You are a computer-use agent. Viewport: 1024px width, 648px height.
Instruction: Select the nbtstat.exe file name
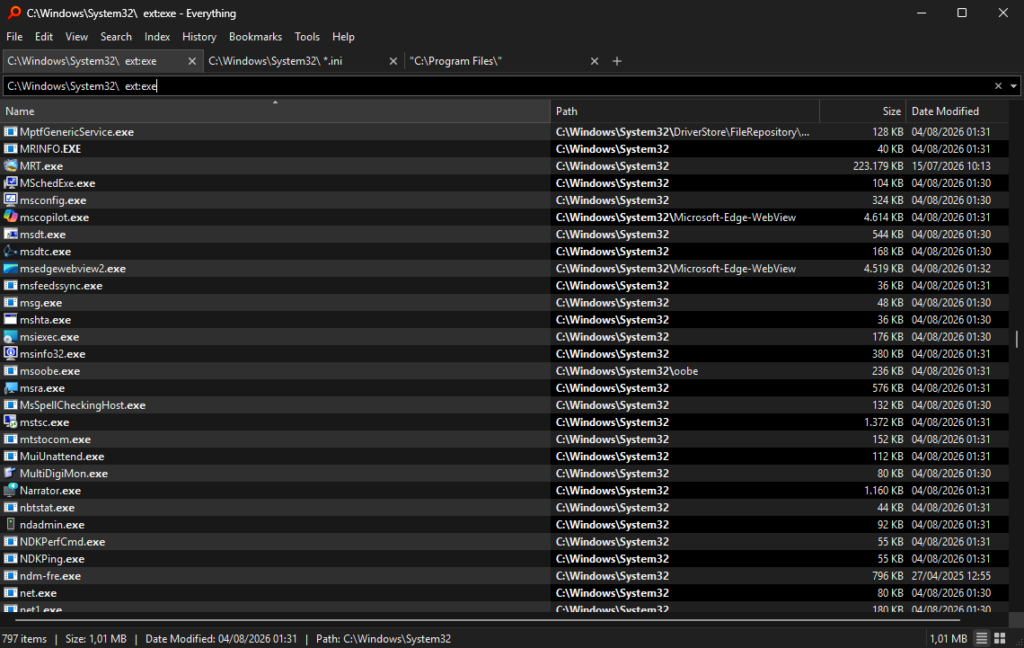47,508
